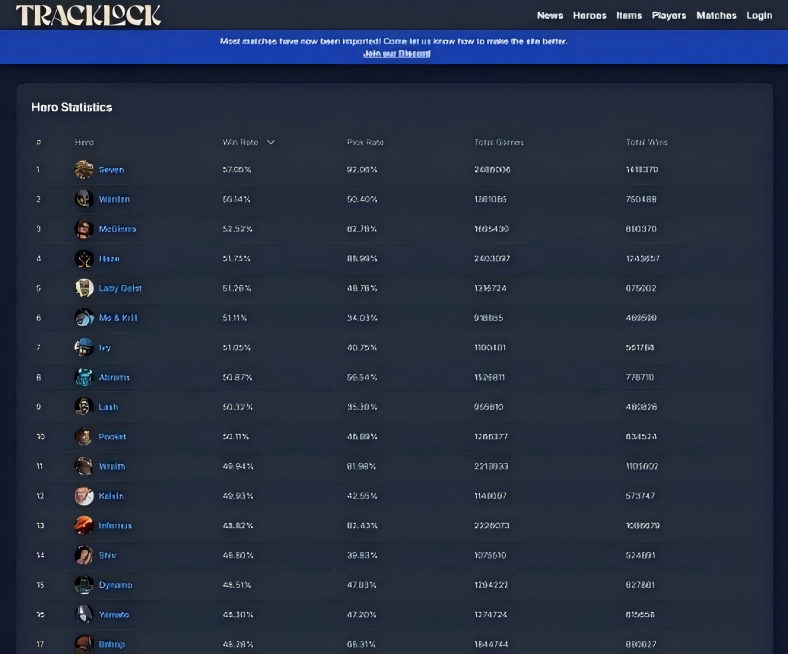
Task: Click the Wraith hero portrait
Action: point(84,466)
